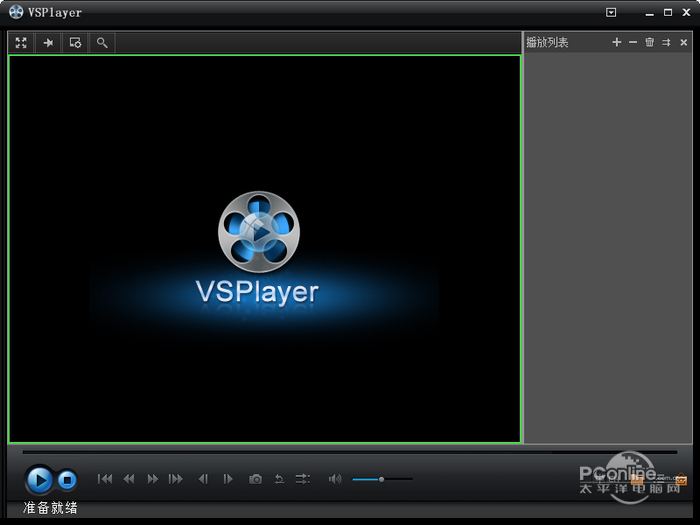Skip to the next file
This screenshot has height=525, width=700.
[x=176, y=479]
